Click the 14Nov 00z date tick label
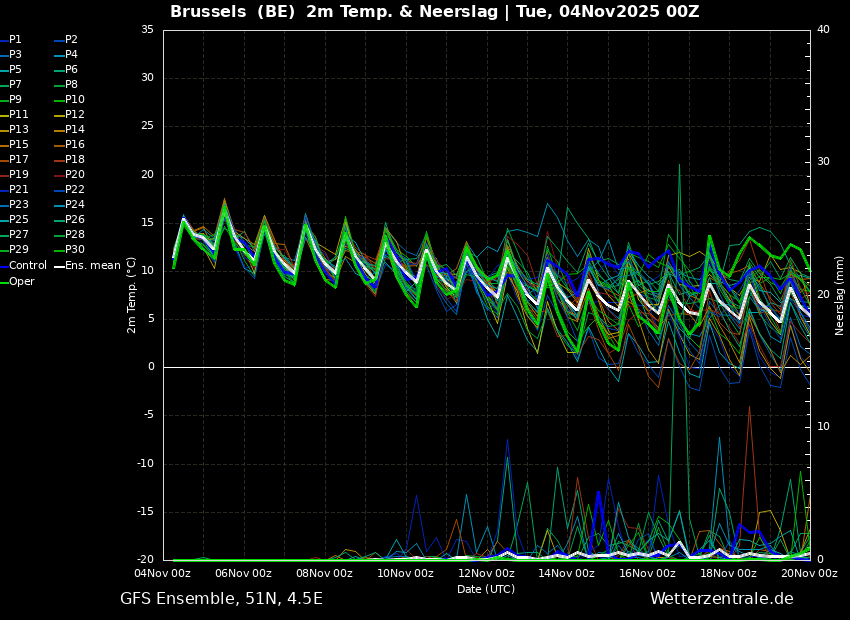850x620 pixels. [566, 573]
